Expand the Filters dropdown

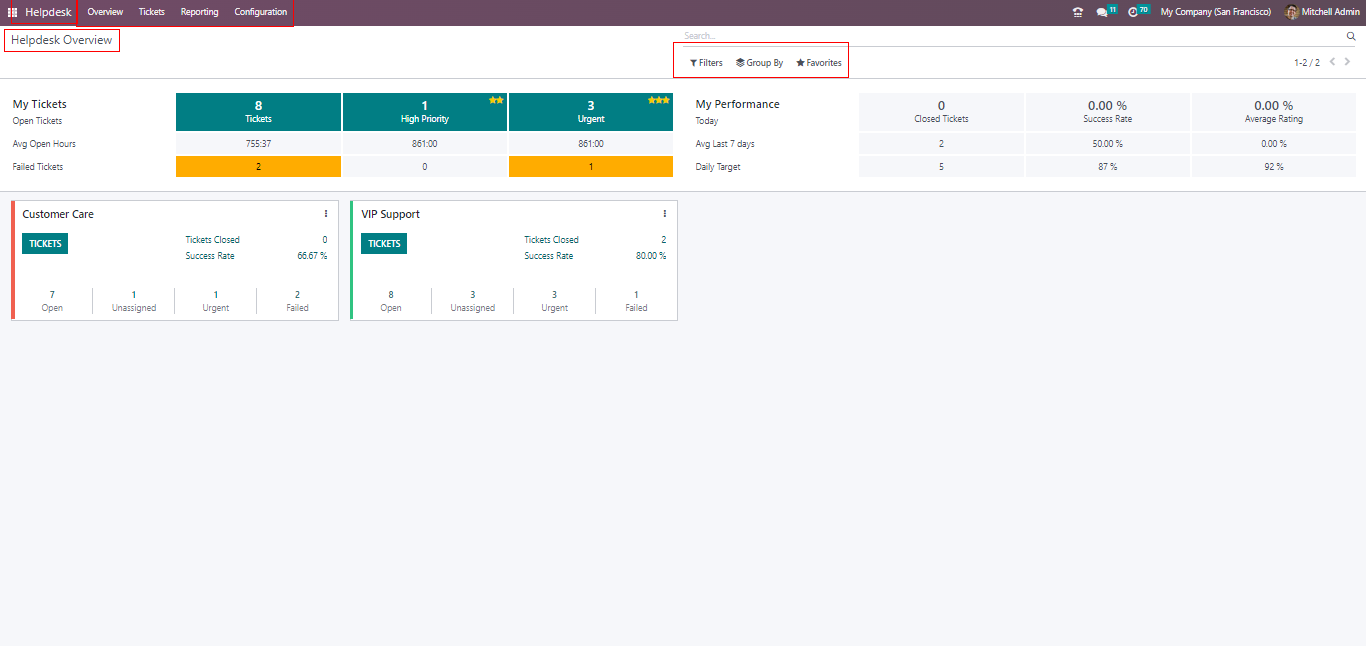click(706, 63)
